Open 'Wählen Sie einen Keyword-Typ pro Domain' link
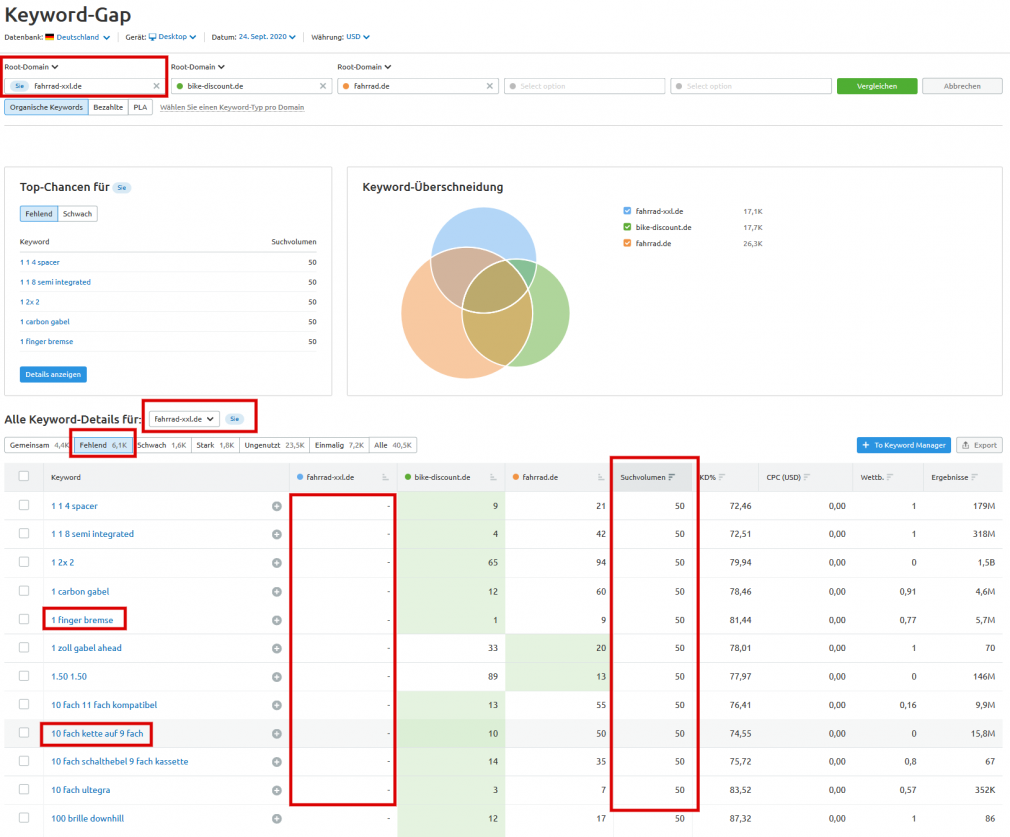Image resolution: width=1010 pixels, height=837 pixels. pyautogui.click(x=232, y=108)
